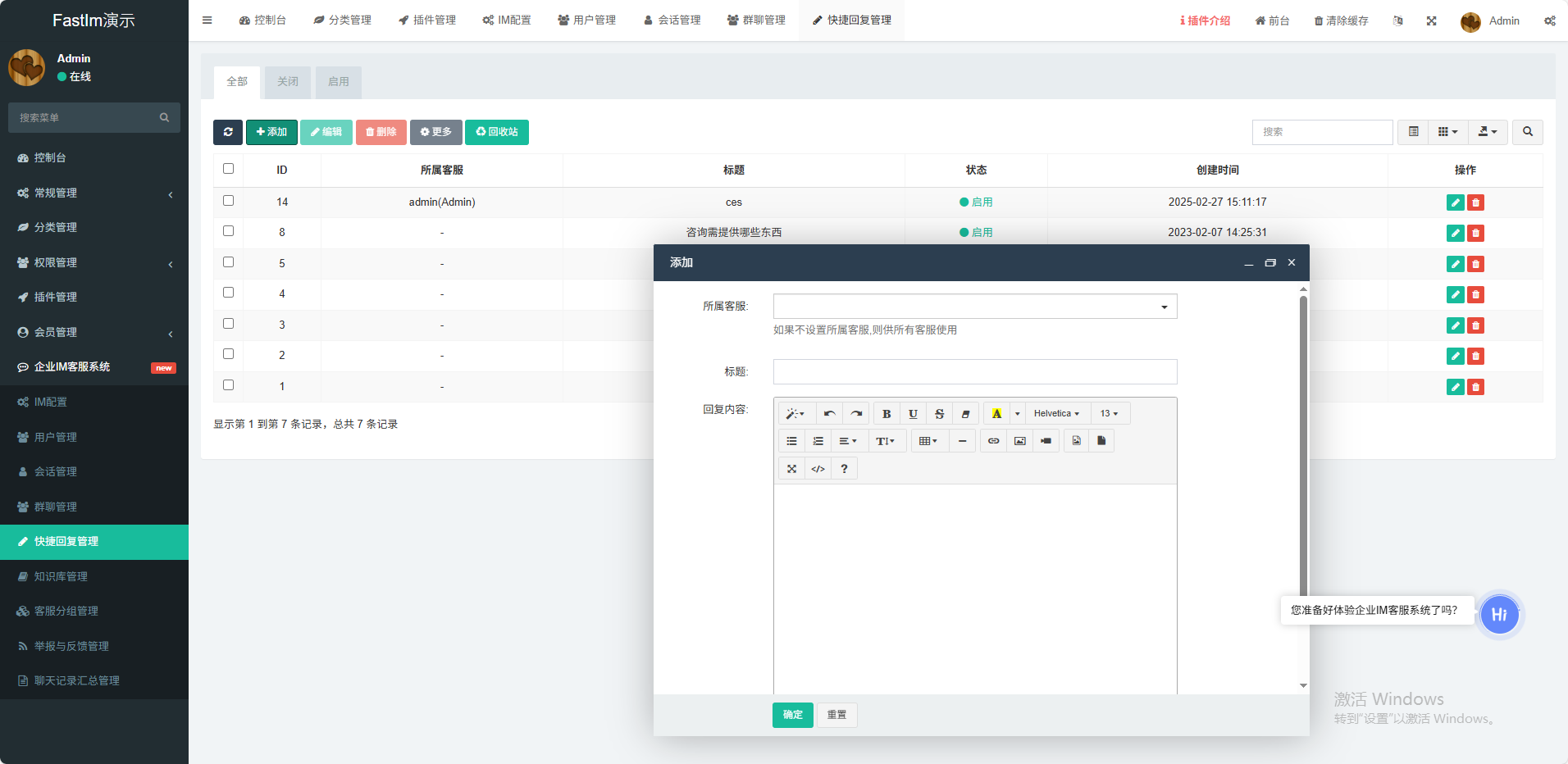This screenshot has width=1568, height=764.
Task: Check the select-all checkbox in table header
Action: pos(229,169)
